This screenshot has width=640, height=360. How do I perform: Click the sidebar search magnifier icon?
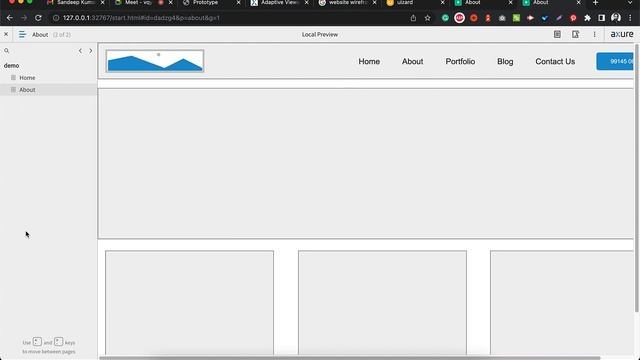(7, 51)
